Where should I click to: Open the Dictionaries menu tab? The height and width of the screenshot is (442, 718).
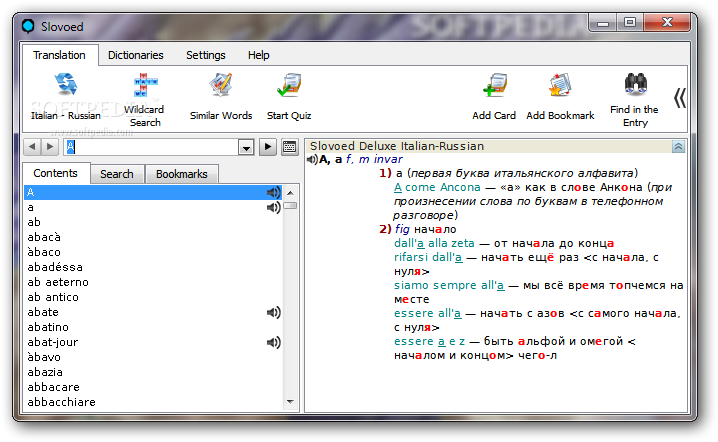(x=136, y=55)
